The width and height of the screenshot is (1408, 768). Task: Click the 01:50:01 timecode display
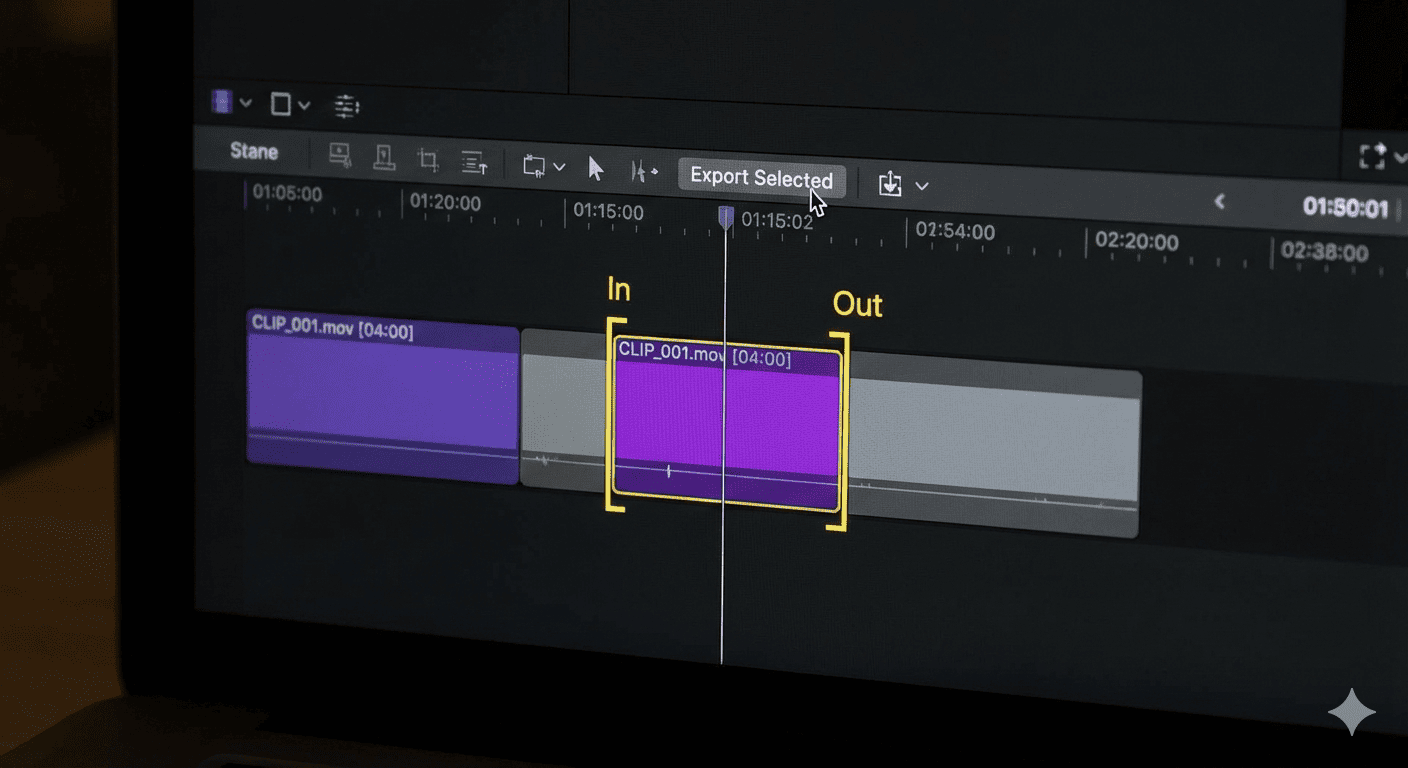coord(1346,208)
